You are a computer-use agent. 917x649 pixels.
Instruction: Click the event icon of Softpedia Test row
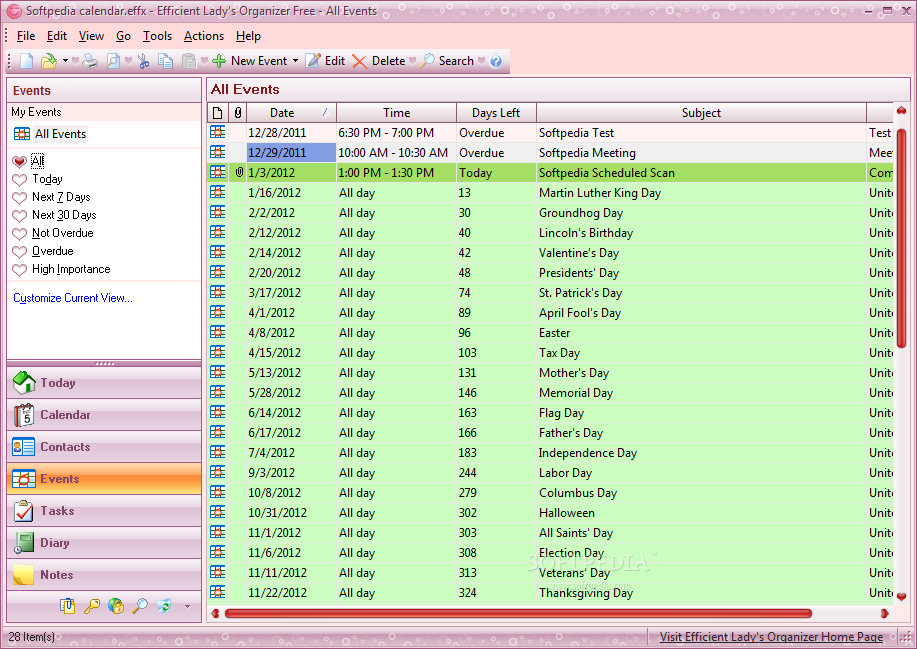[x=218, y=133]
